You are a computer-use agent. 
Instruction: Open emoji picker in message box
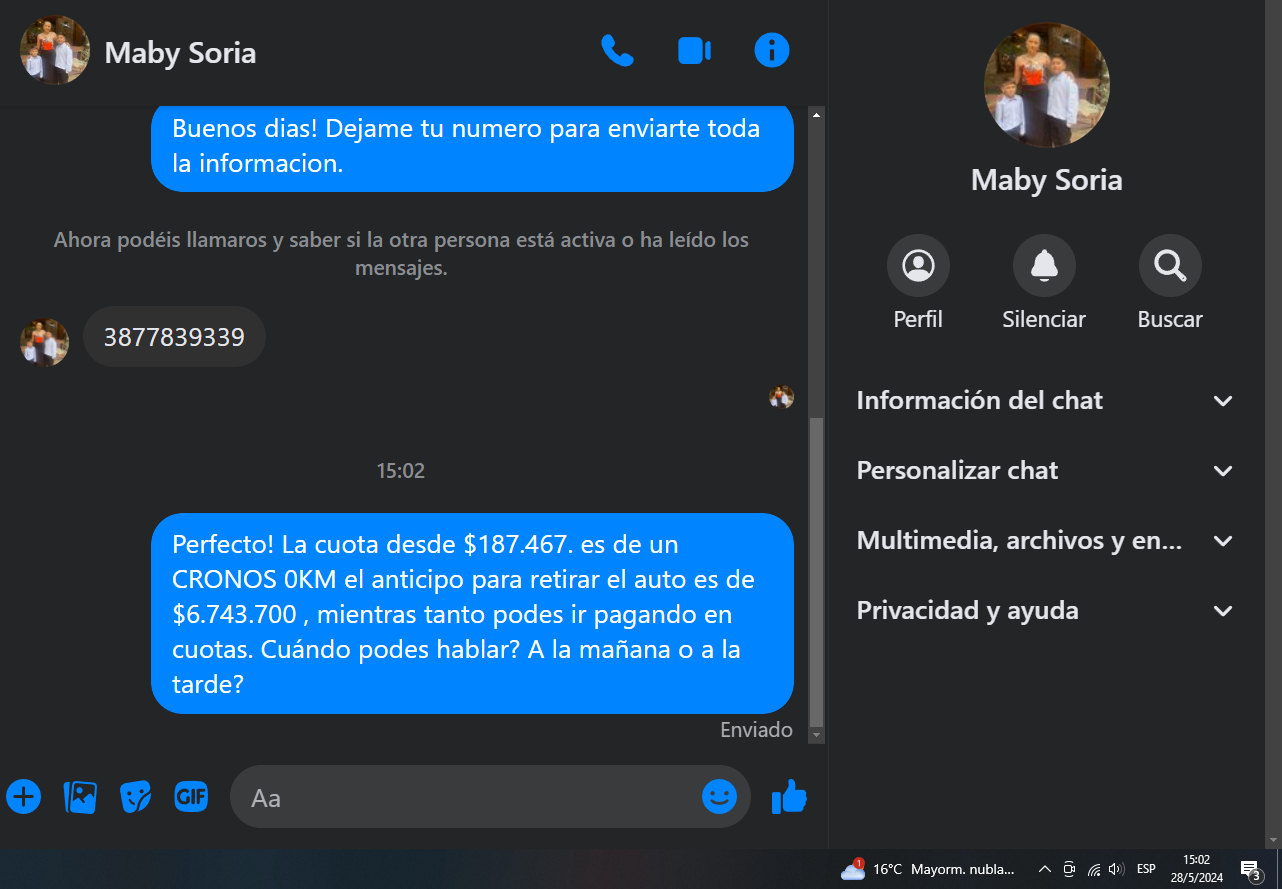pyautogui.click(x=719, y=797)
